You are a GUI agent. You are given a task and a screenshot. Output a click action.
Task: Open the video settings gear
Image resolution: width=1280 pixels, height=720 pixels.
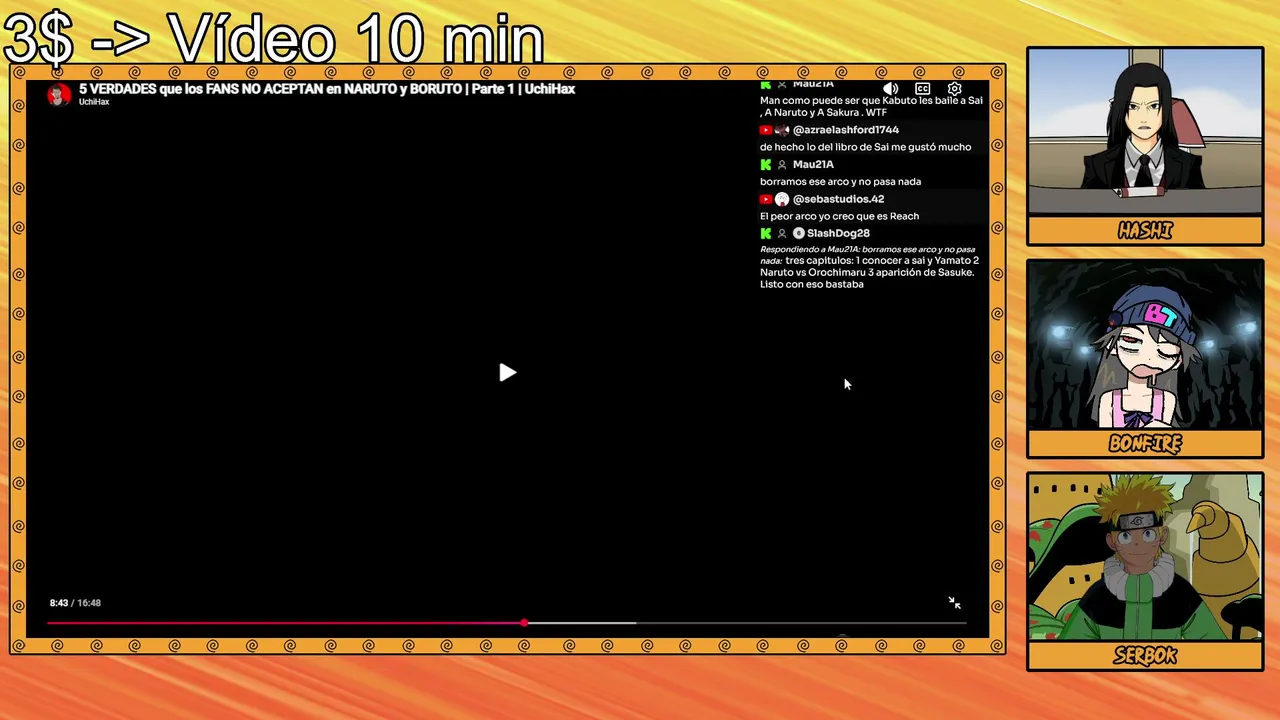(955, 89)
